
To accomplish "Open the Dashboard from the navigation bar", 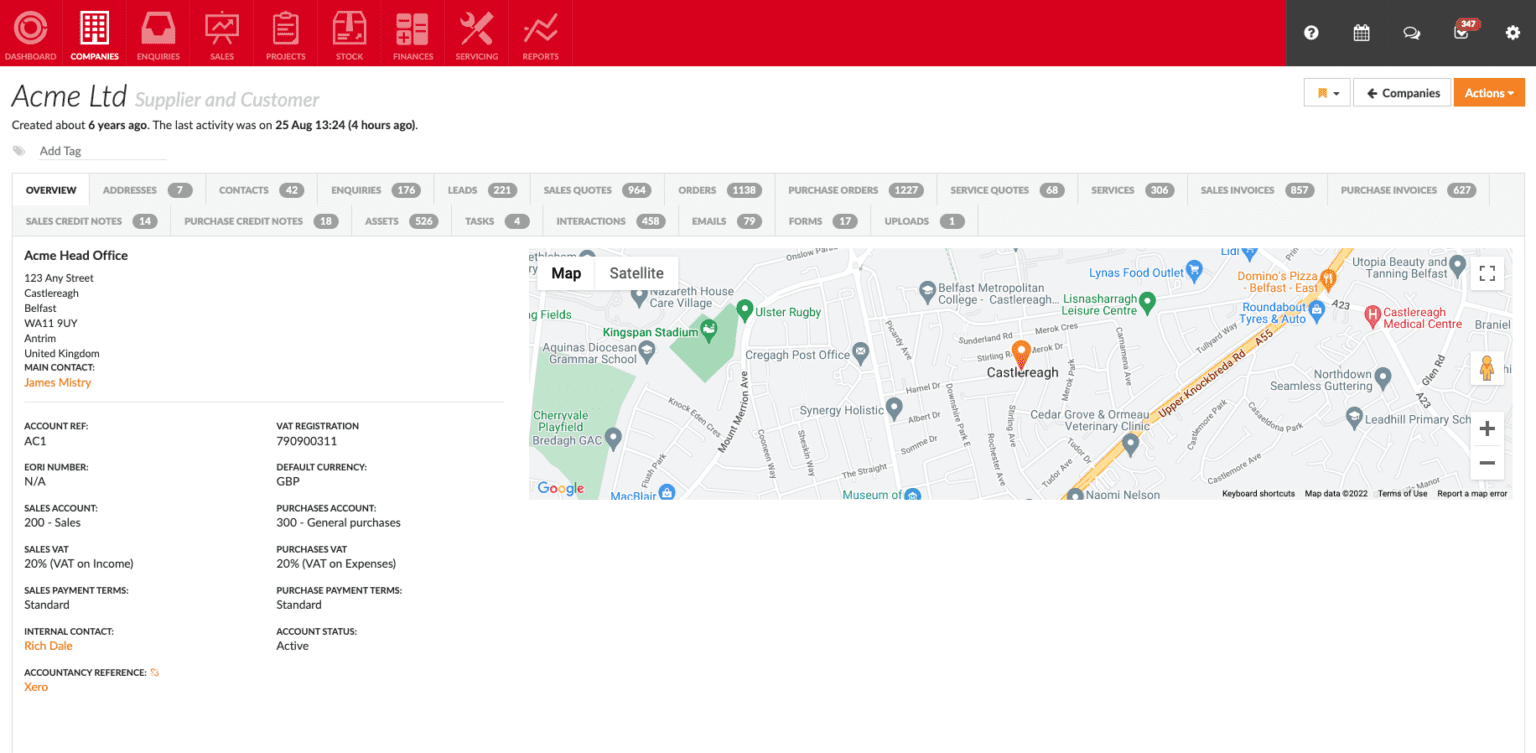I will (x=30, y=33).
